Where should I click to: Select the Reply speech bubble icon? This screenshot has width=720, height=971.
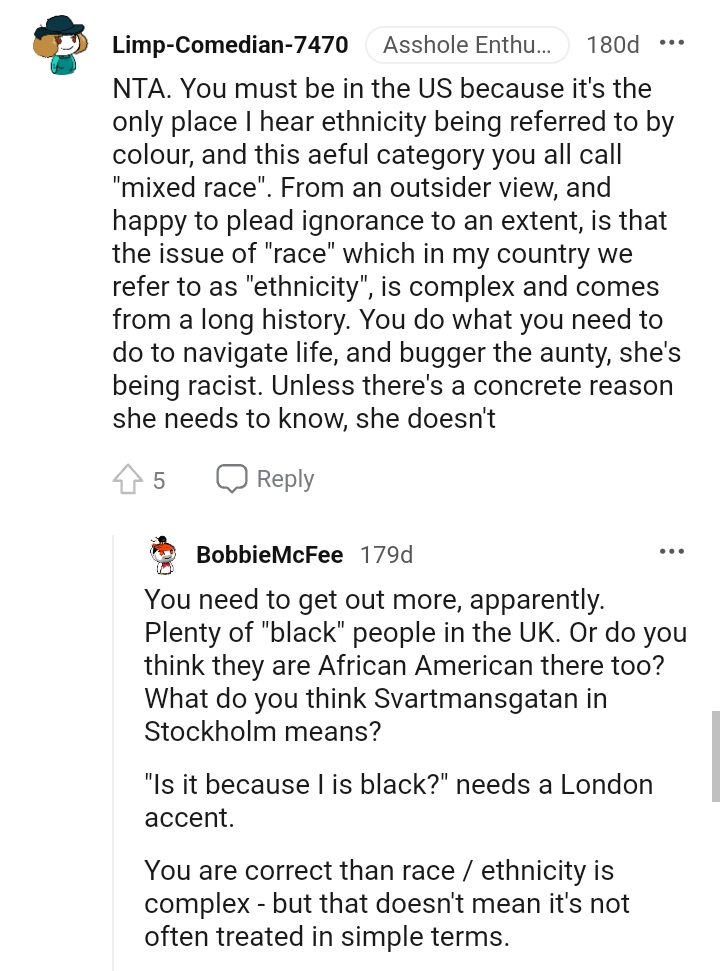pyautogui.click(x=232, y=479)
